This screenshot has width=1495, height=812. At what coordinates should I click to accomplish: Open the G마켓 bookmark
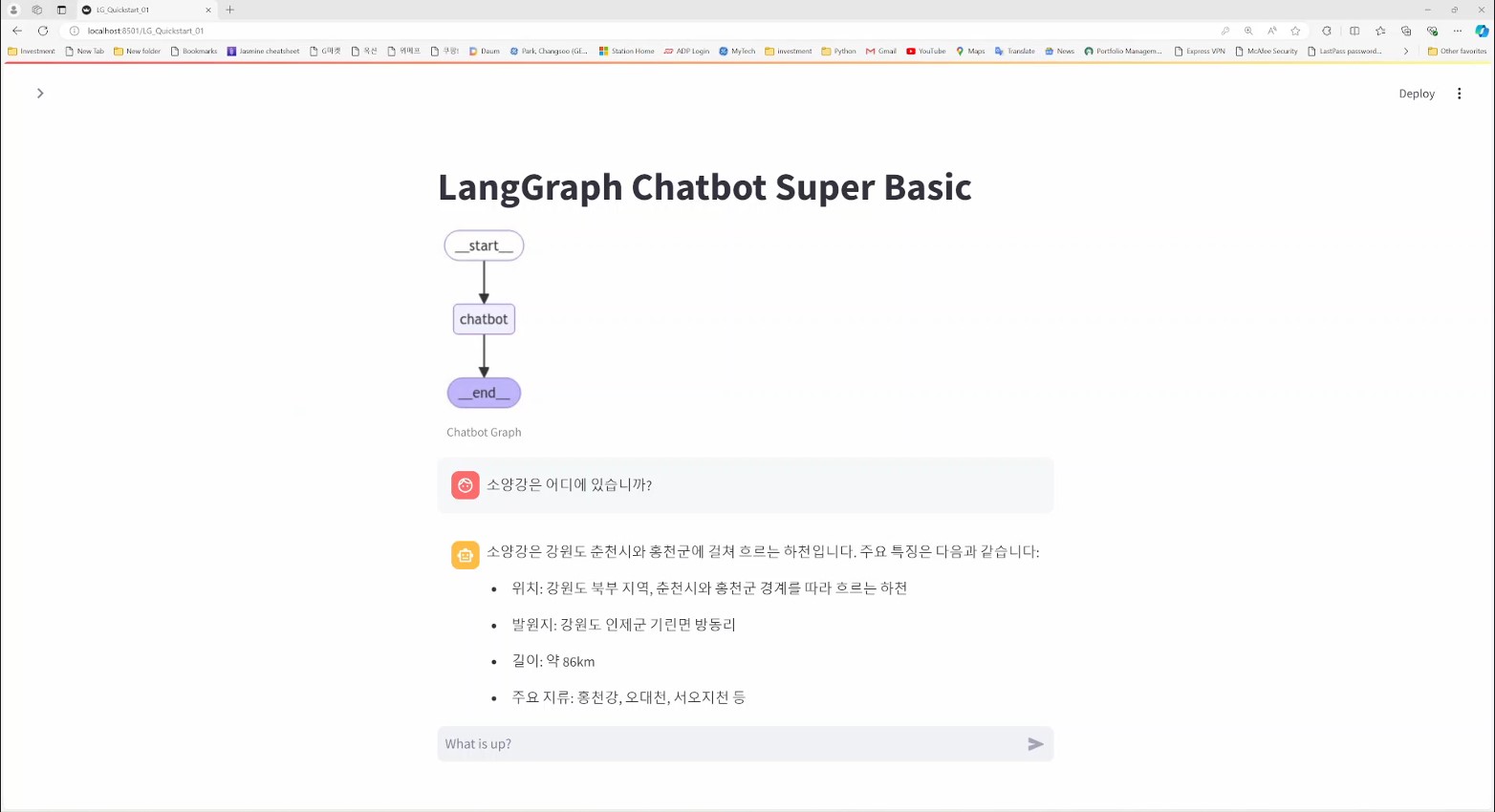[x=326, y=52]
